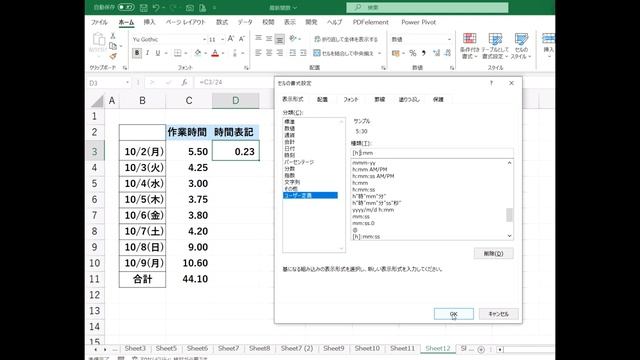Click the 種類 format code input field
The height and width of the screenshot is (360, 640).
[x=432, y=153]
